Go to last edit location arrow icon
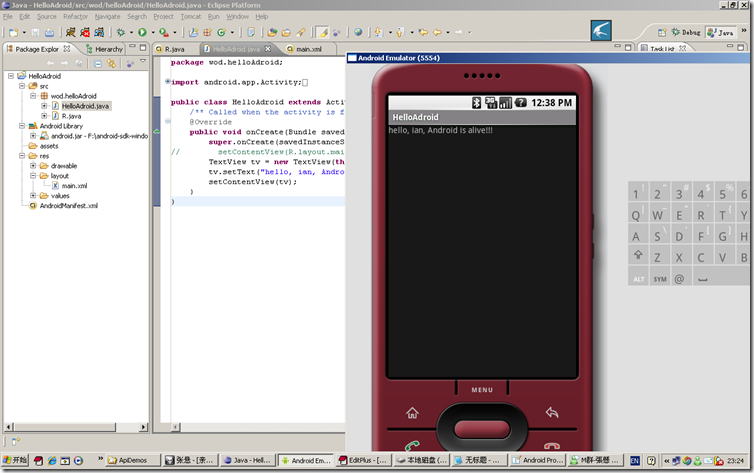 [x=423, y=32]
